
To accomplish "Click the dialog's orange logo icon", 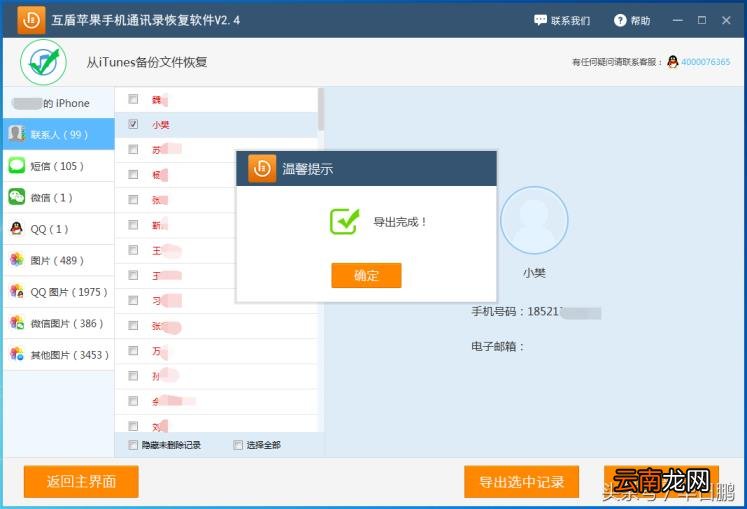I will click(x=262, y=168).
